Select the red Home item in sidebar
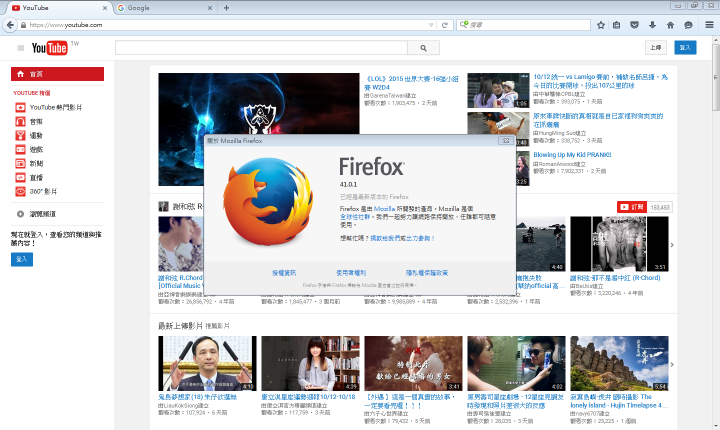 57,74
